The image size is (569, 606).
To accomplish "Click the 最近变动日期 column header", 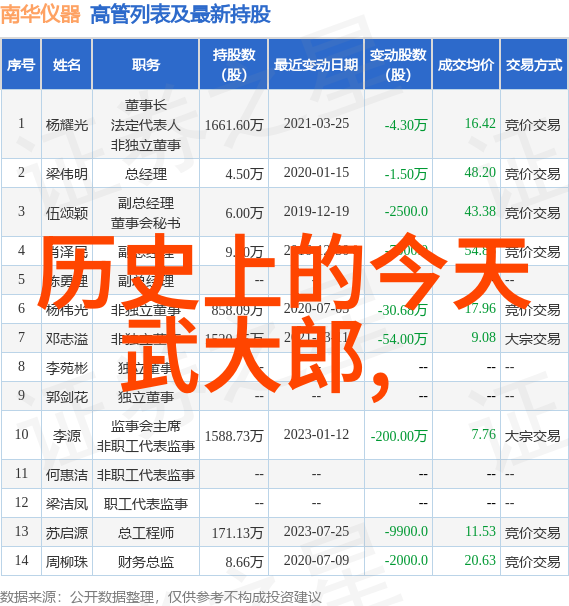I will (x=316, y=65).
